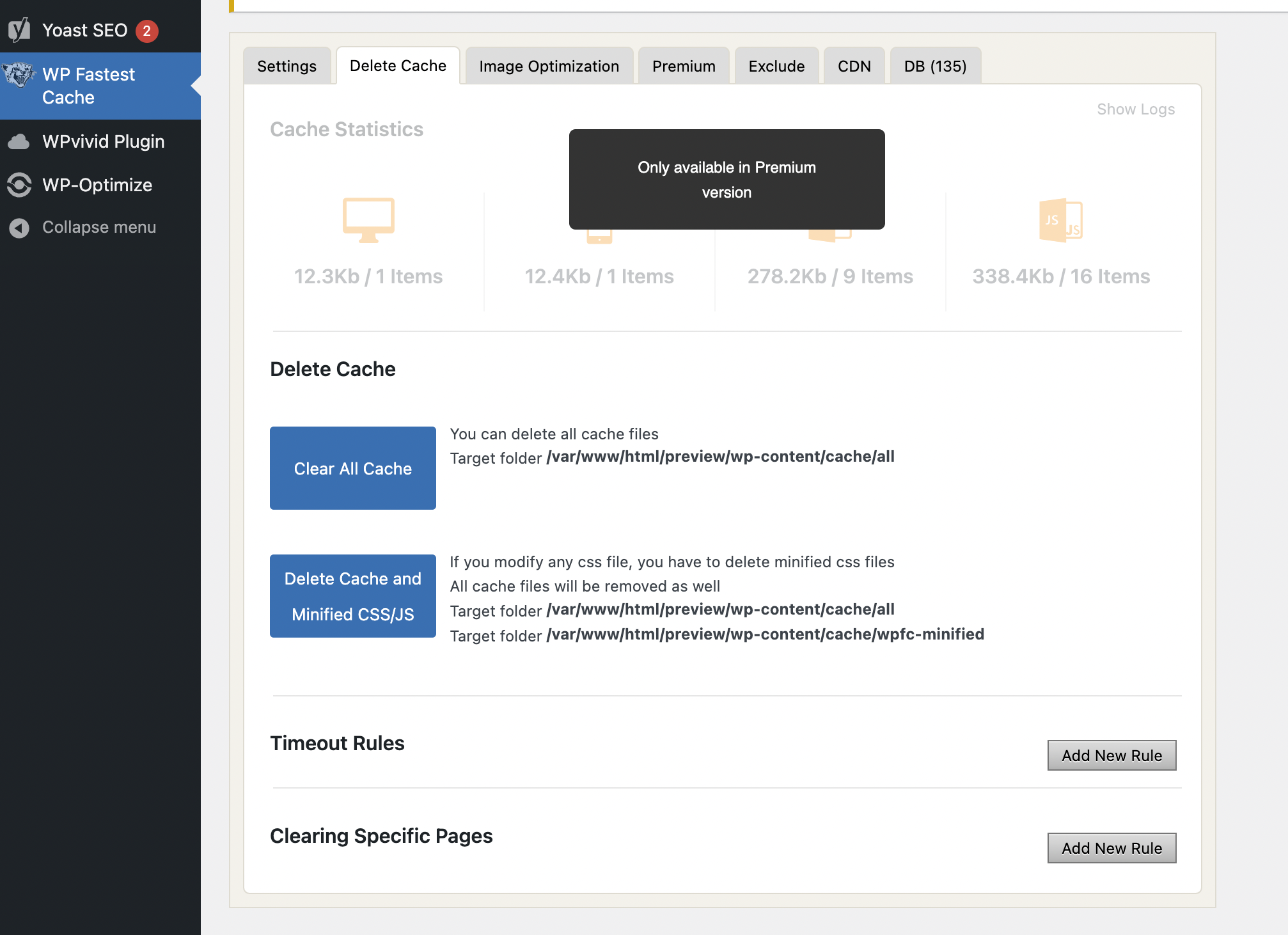Click the WP-Optimize circular icon
1288x935 pixels.
(19, 185)
